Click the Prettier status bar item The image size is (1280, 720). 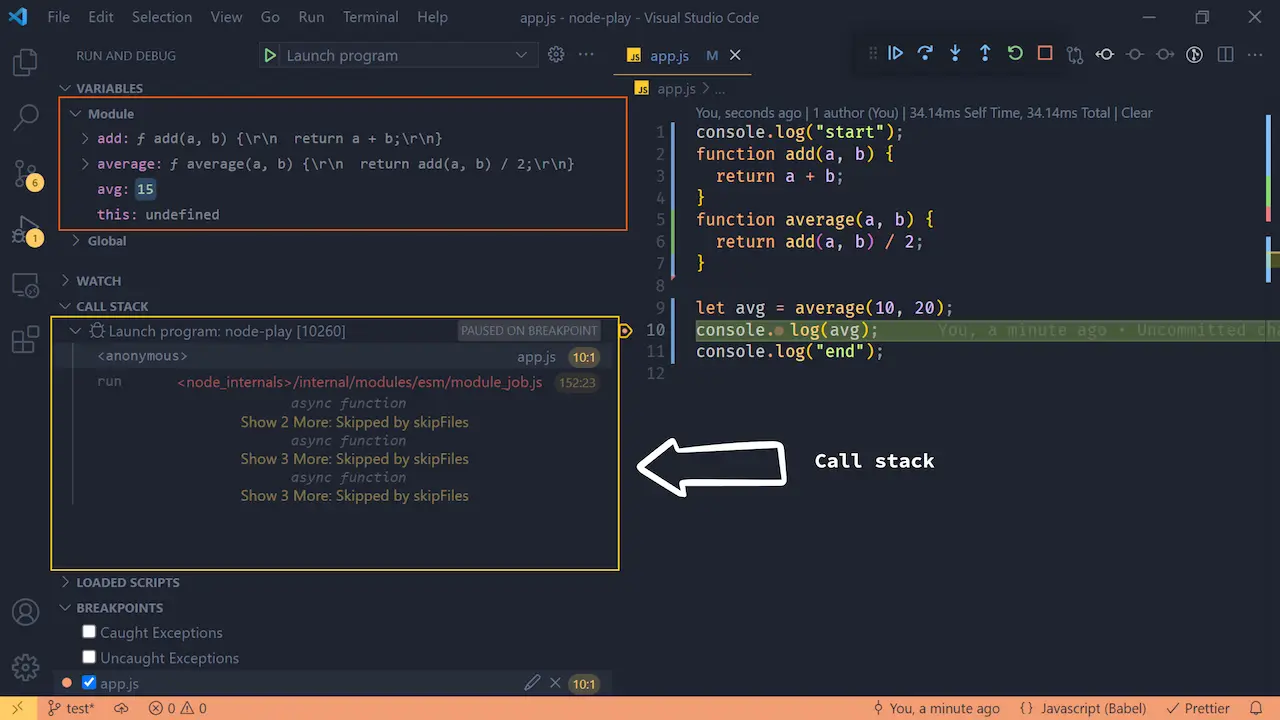(1198, 708)
